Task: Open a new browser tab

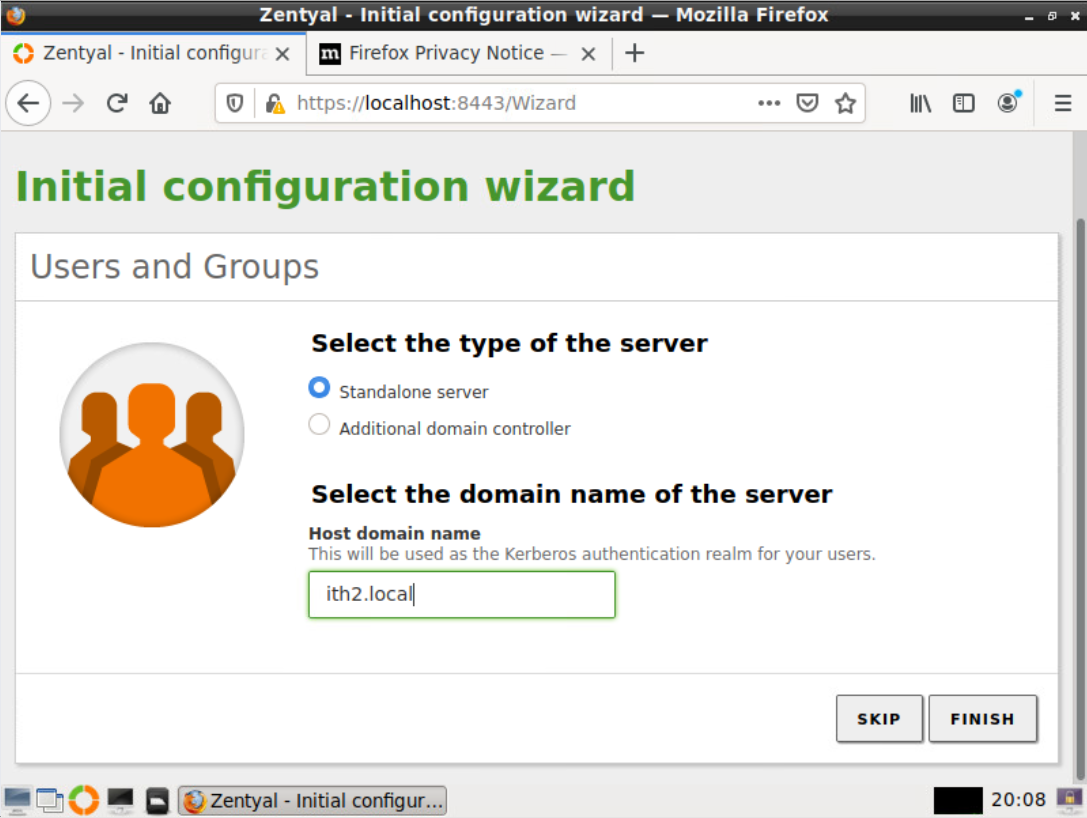Action: click(x=634, y=53)
